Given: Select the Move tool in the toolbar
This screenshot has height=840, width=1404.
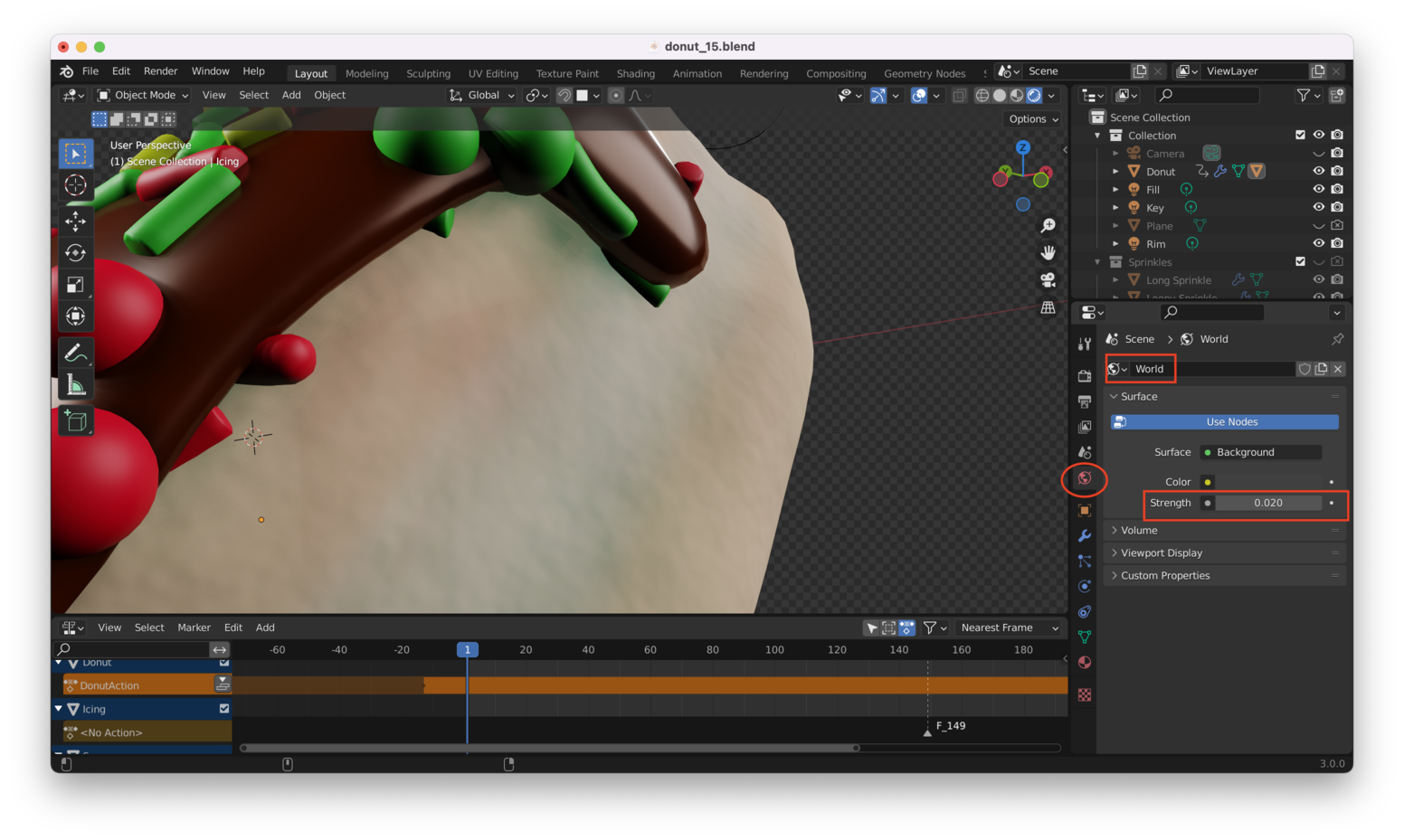Looking at the screenshot, I should [76, 221].
